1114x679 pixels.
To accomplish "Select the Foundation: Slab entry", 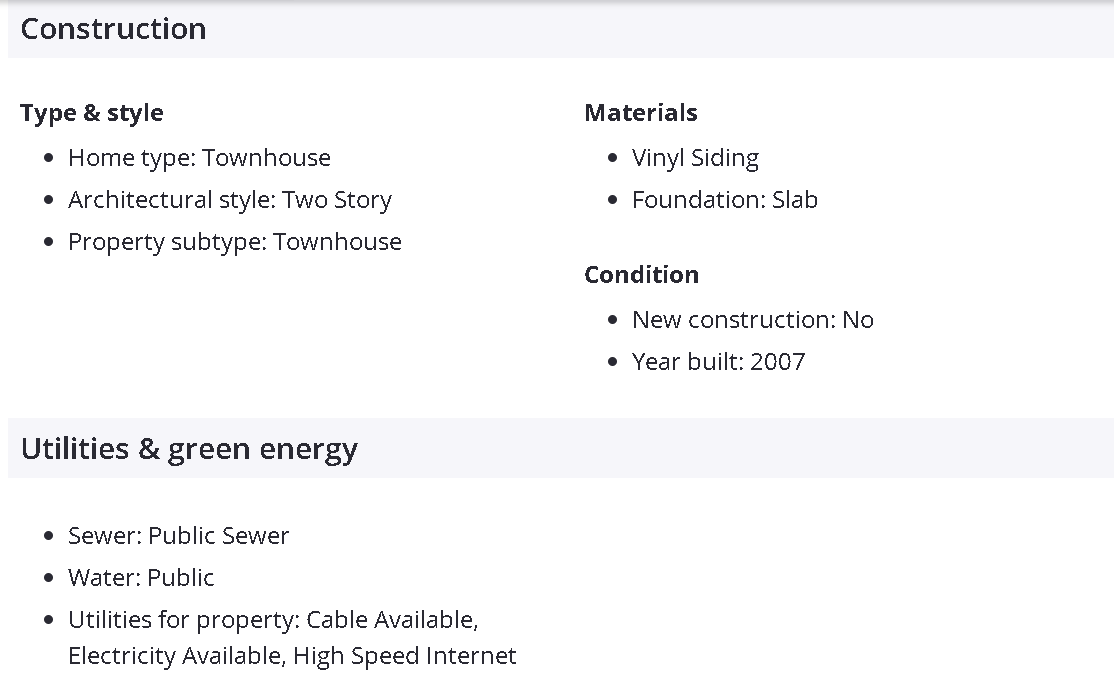I will pyautogui.click(x=725, y=200).
